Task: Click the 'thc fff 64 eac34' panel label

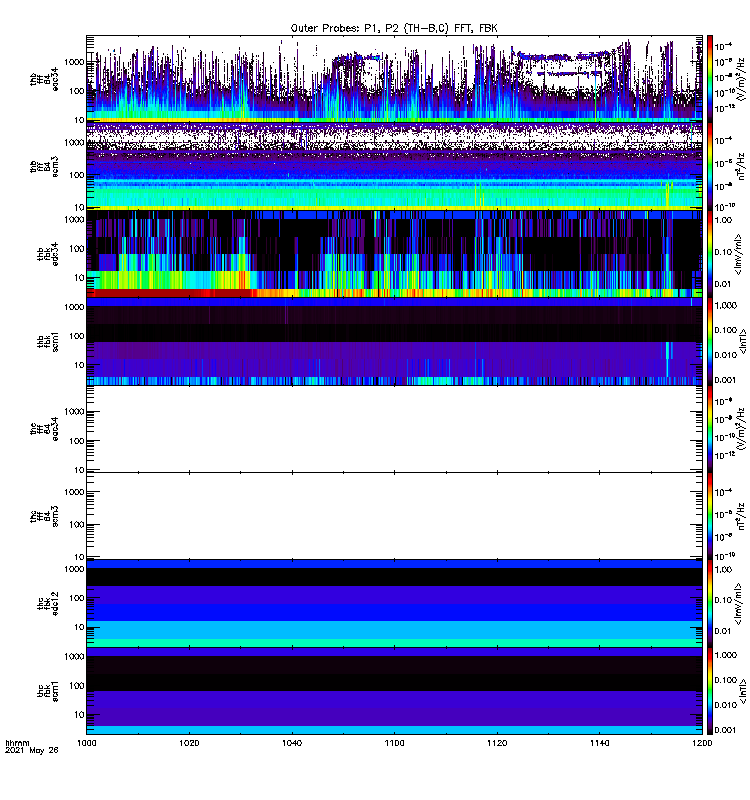Action: point(44,429)
